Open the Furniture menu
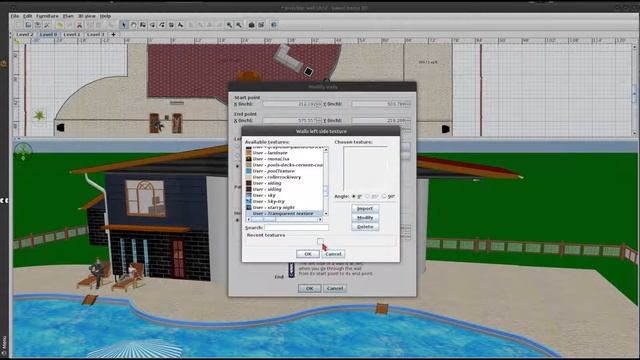640x360 pixels. [x=47, y=16]
